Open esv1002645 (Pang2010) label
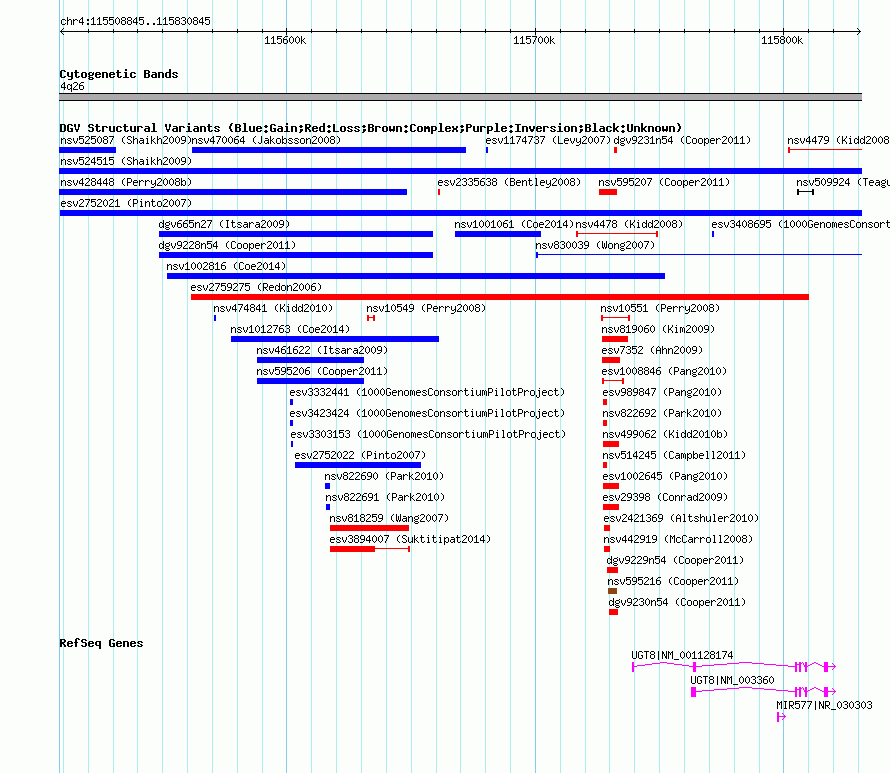Image resolution: width=890 pixels, height=773 pixels. point(665,476)
